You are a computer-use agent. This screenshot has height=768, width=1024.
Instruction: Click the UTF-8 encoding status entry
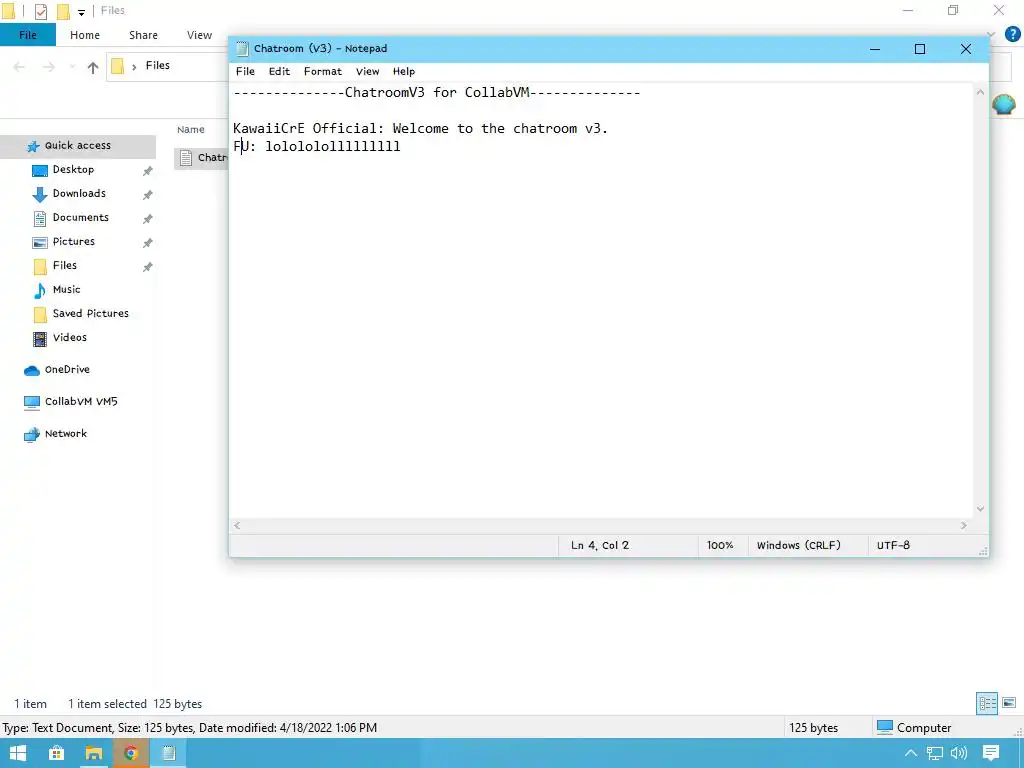pos(893,545)
